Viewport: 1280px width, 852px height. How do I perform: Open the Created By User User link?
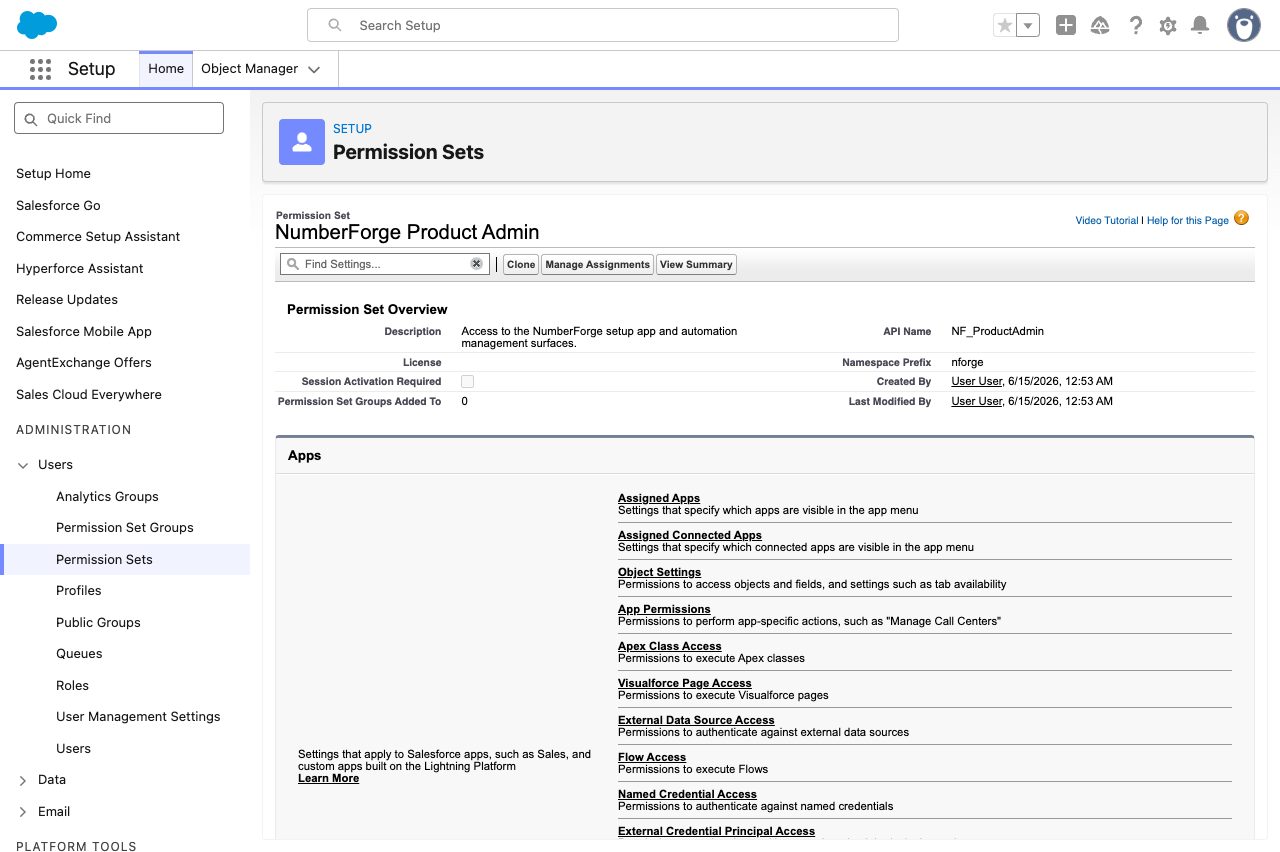coord(977,381)
